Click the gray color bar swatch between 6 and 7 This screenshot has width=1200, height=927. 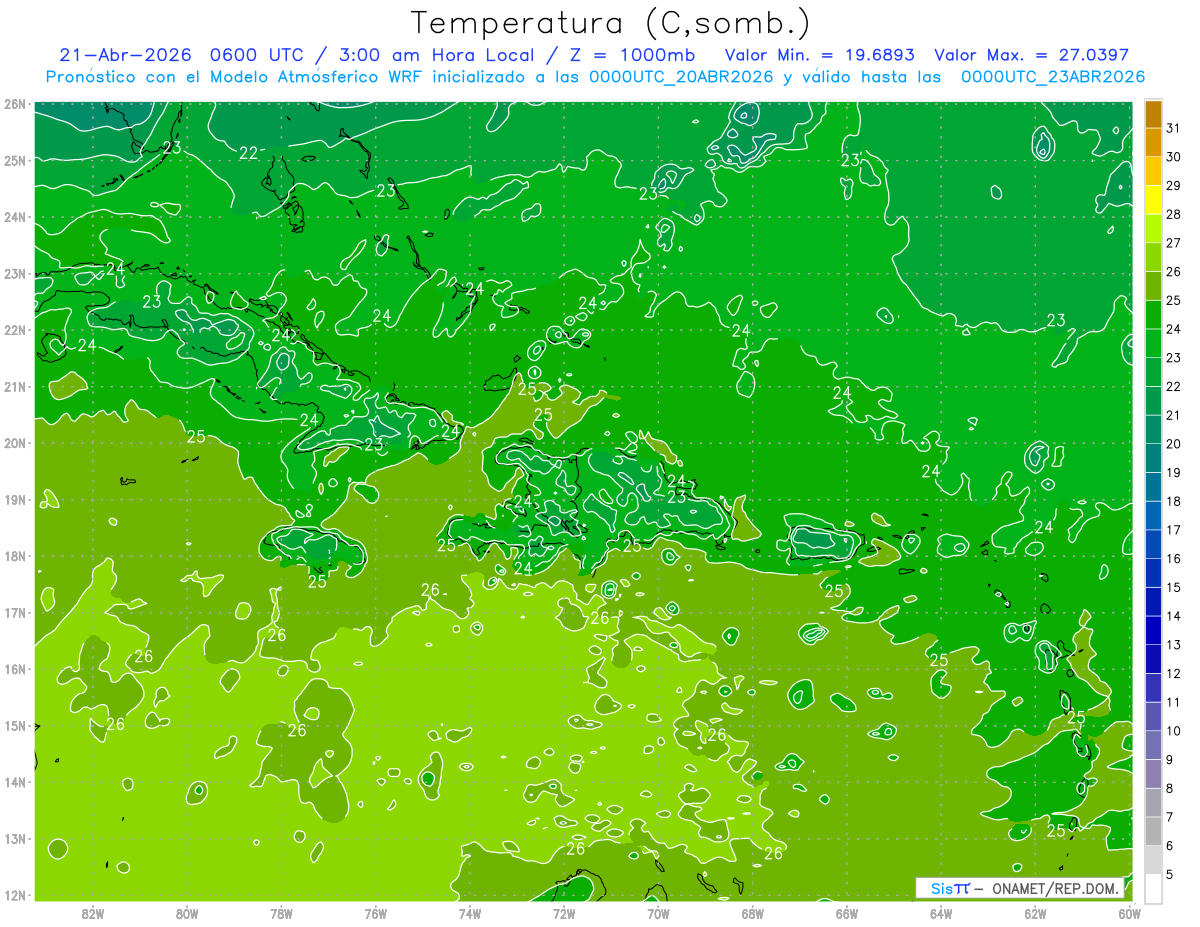1153,831
